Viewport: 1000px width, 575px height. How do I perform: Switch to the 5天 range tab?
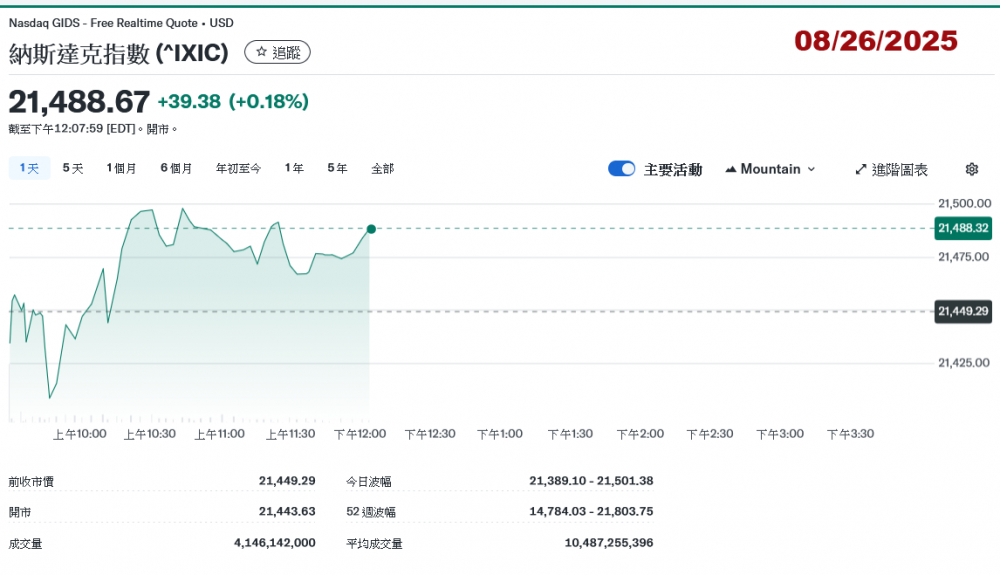click(73, 168)
